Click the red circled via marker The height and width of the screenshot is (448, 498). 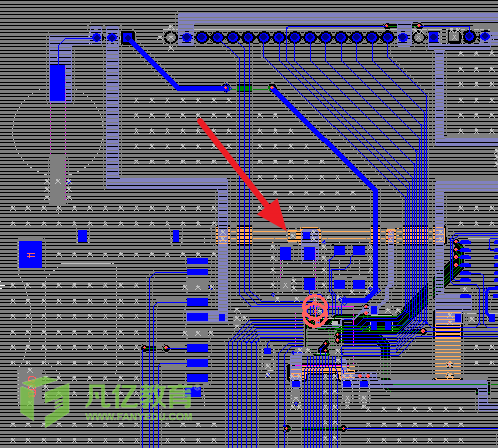(x=315, y=311)
